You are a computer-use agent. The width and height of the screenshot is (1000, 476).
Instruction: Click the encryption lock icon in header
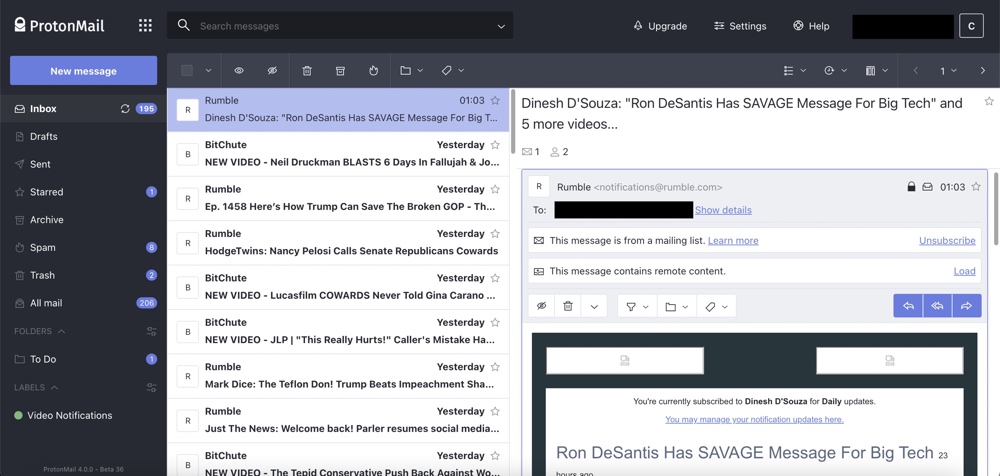pyautogui.click(x=911, y=187)
